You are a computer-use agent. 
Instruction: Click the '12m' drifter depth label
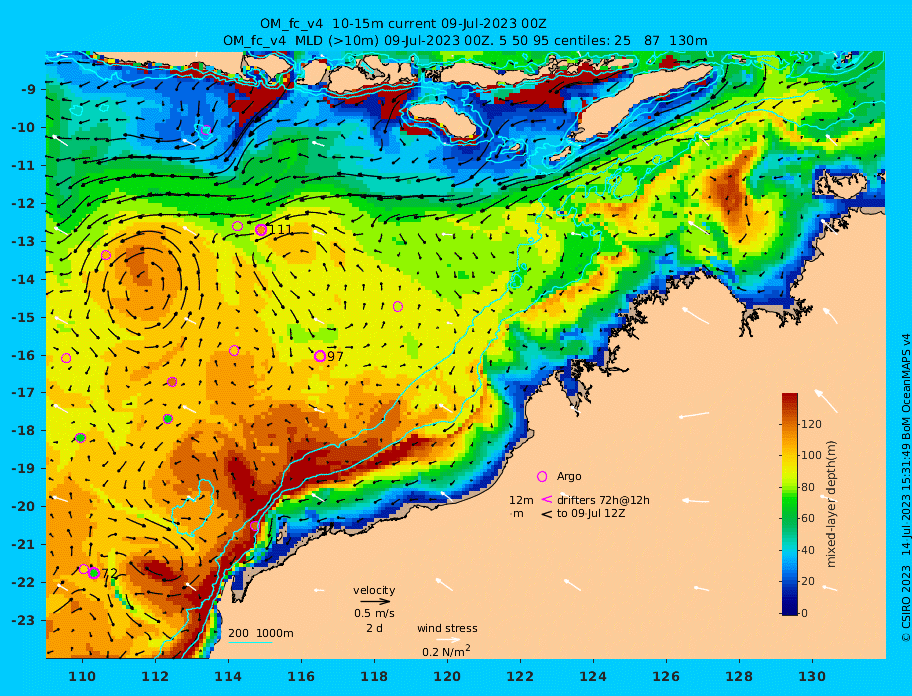521,500
